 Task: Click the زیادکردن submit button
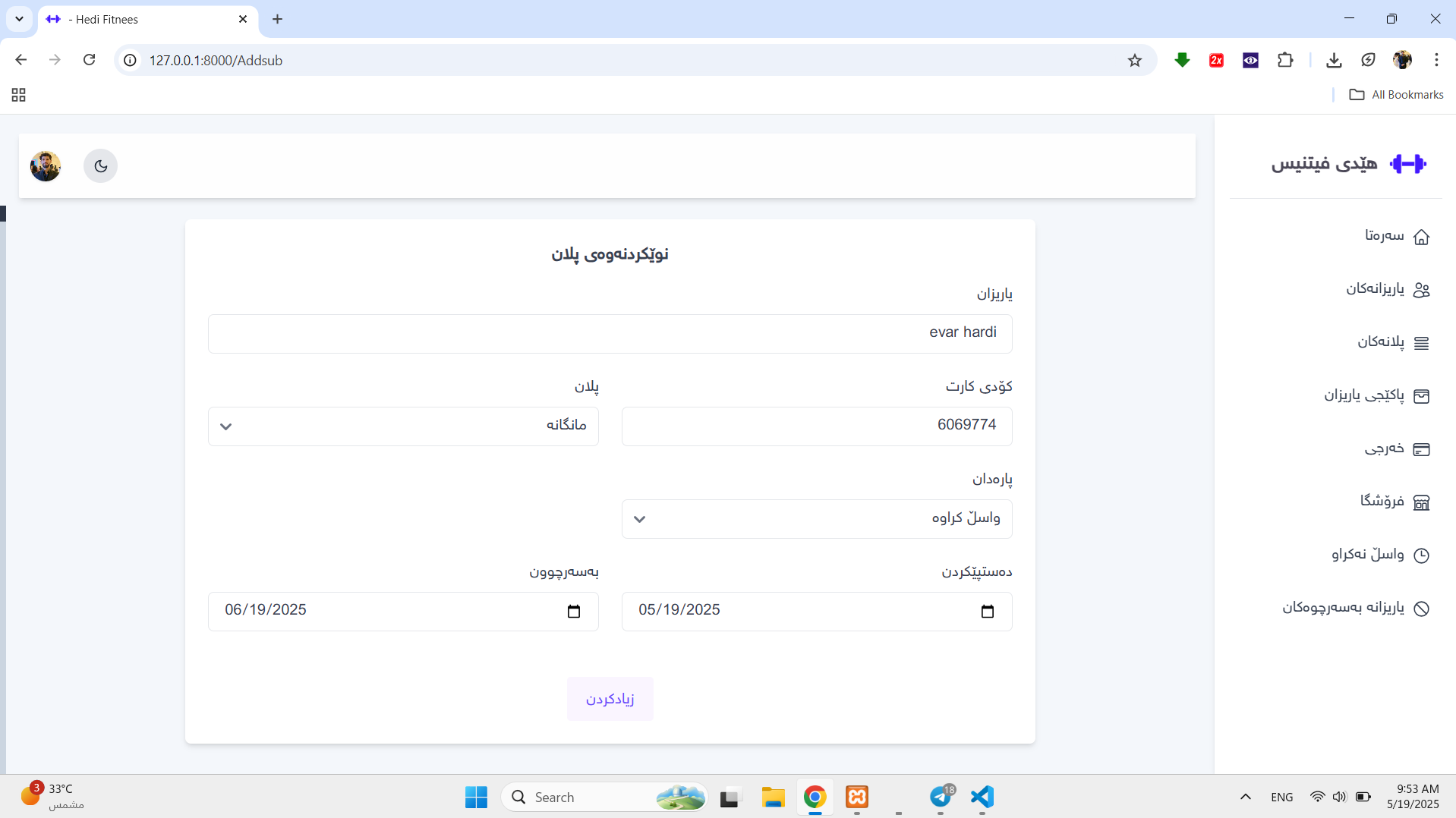610,699
